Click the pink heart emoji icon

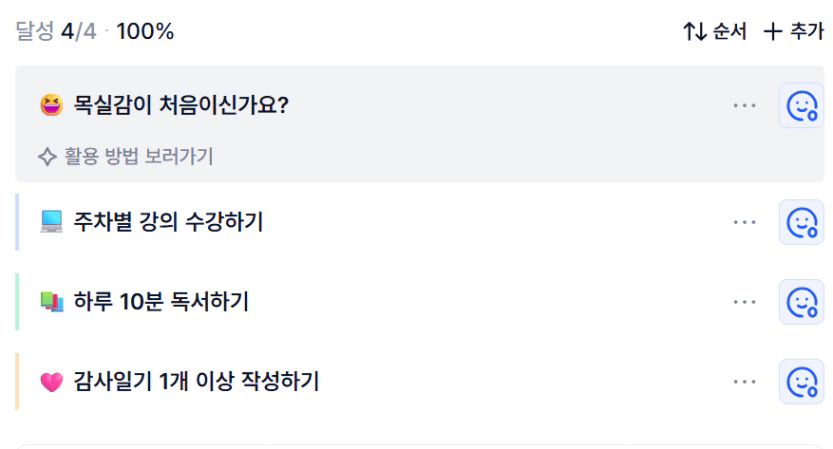tap(51, 381)
